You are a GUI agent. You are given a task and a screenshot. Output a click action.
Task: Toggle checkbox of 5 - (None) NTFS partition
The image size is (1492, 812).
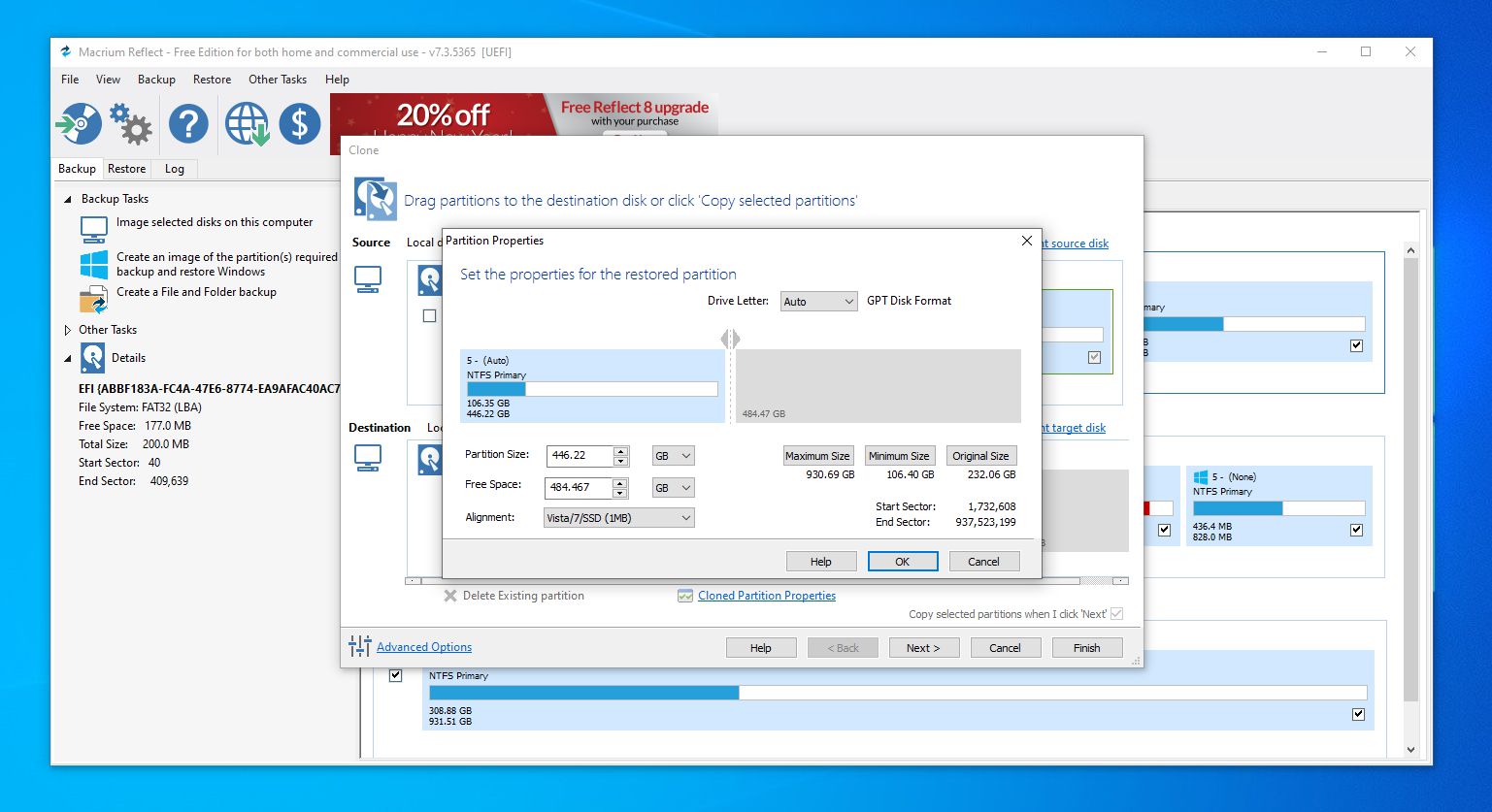pyautogui.click(x=1356, y=530)
